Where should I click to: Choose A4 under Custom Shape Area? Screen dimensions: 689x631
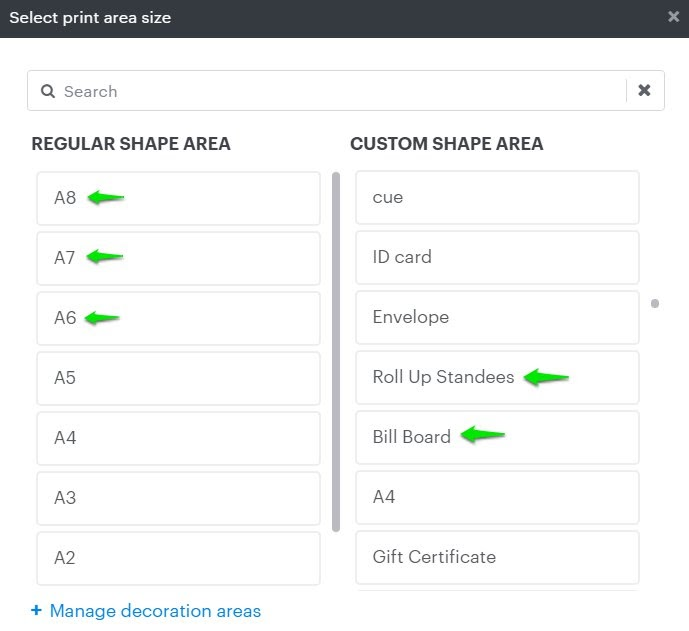tap(497, 497)
